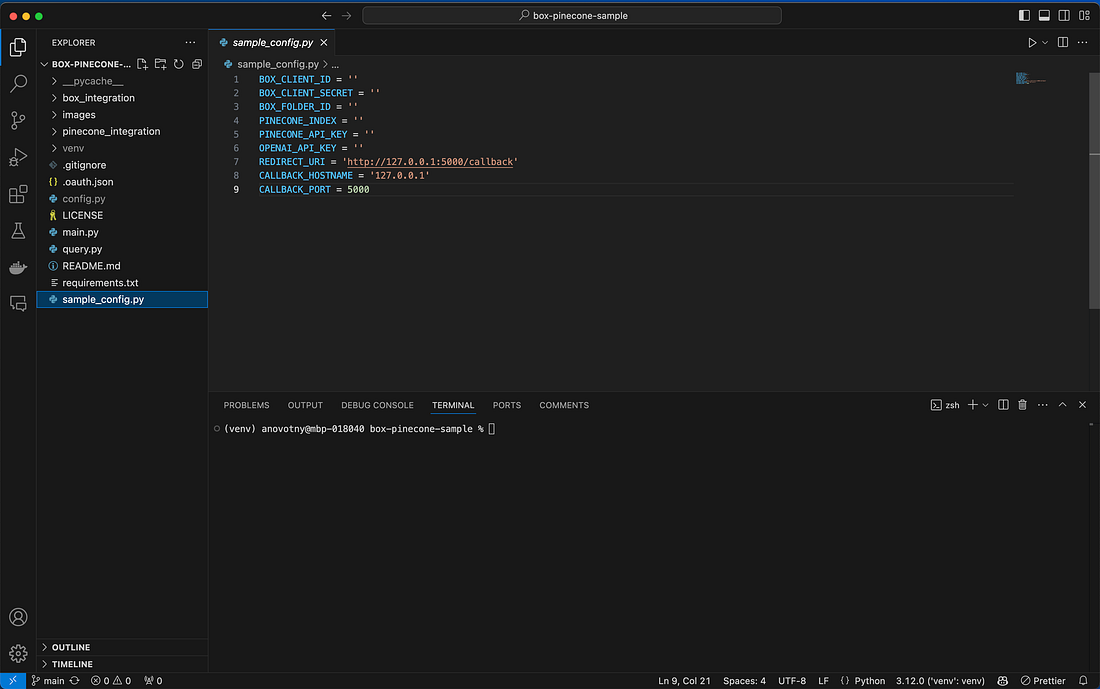Click the main branch in status bar
This screenshot has height=689, width=1100.
pyautogui.click(x=48, y=681)
